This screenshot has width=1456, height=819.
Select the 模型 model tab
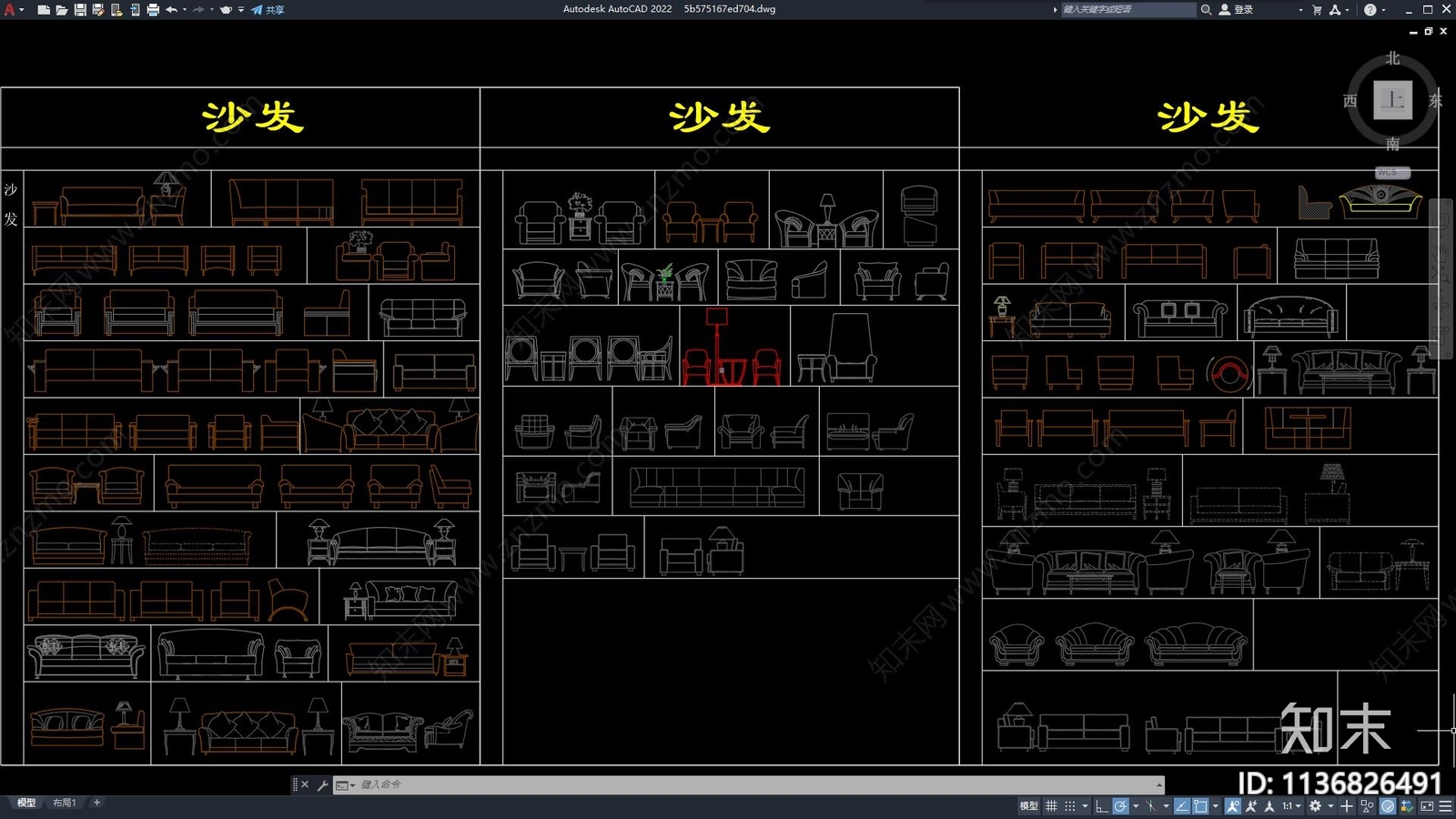25,803
